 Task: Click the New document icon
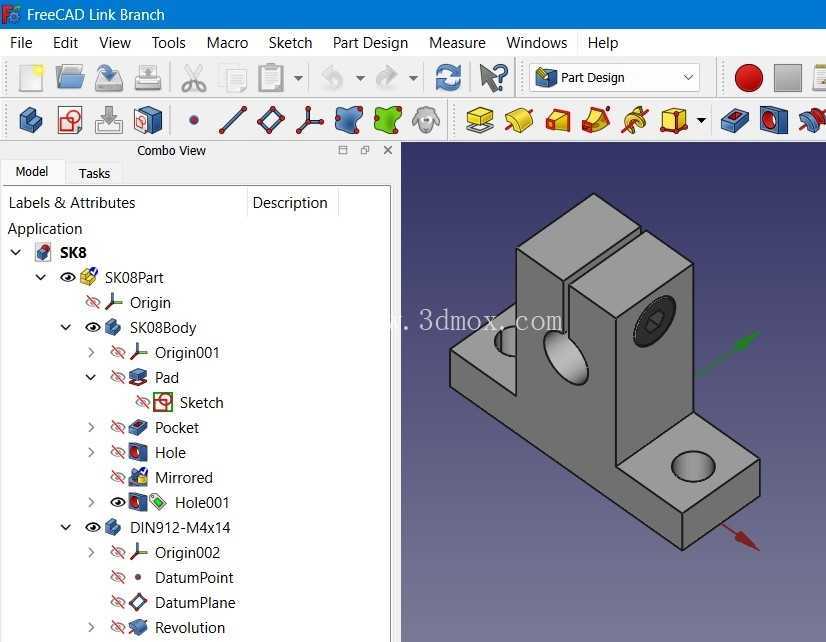(31, 78)
